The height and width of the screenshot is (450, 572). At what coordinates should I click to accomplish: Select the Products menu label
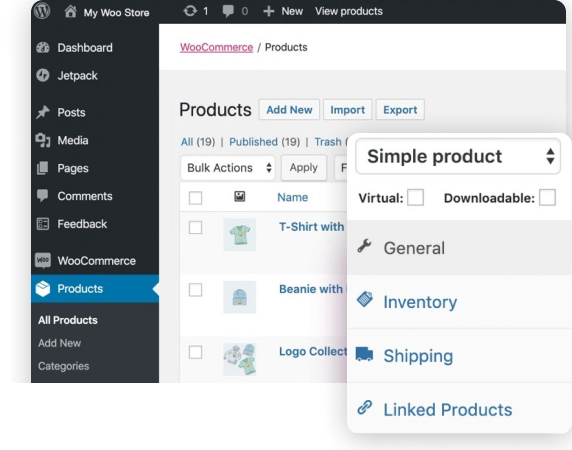[80, 289]
